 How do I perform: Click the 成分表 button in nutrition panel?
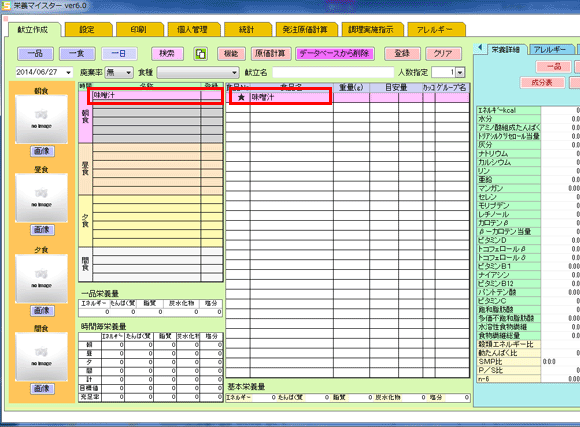[x=542, y=83]
